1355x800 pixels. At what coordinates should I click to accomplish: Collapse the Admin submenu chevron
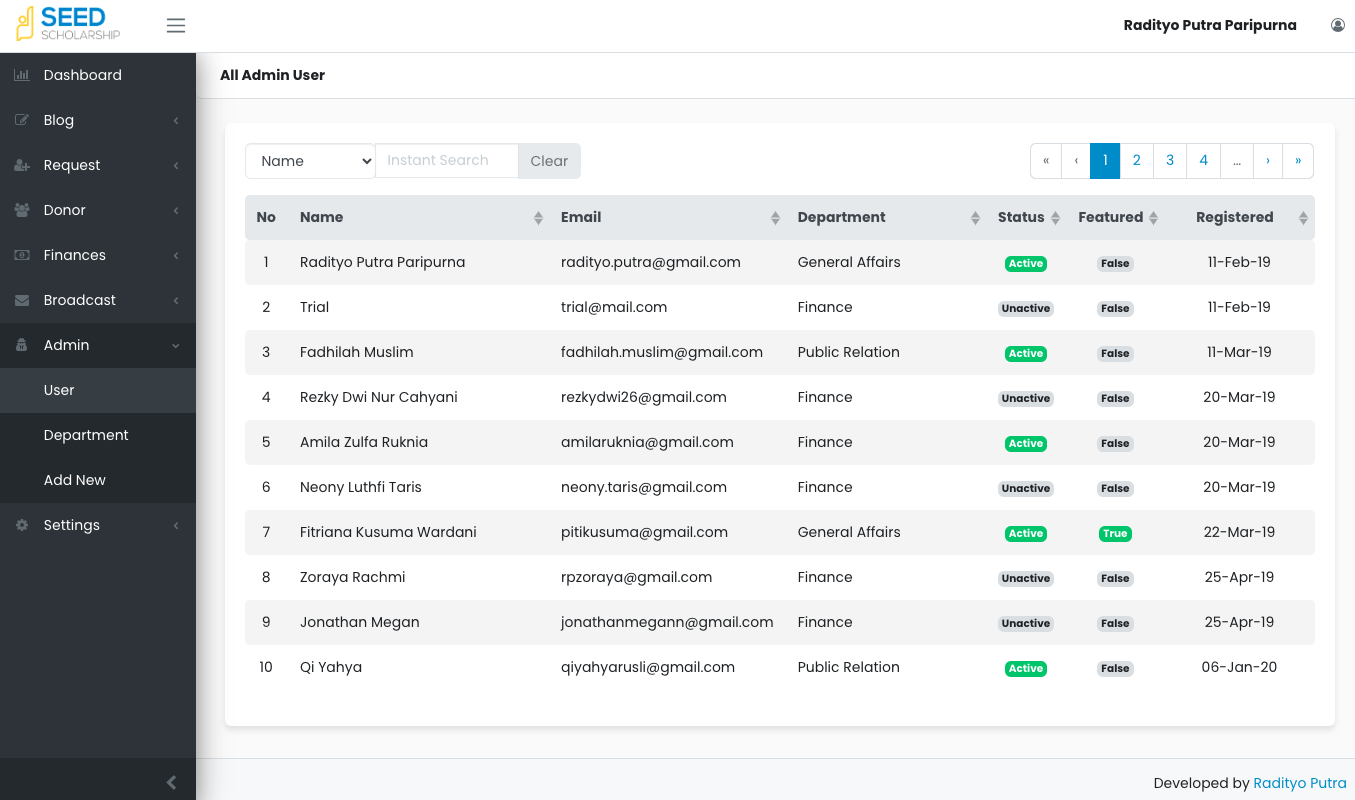click(x=176, y=345)
